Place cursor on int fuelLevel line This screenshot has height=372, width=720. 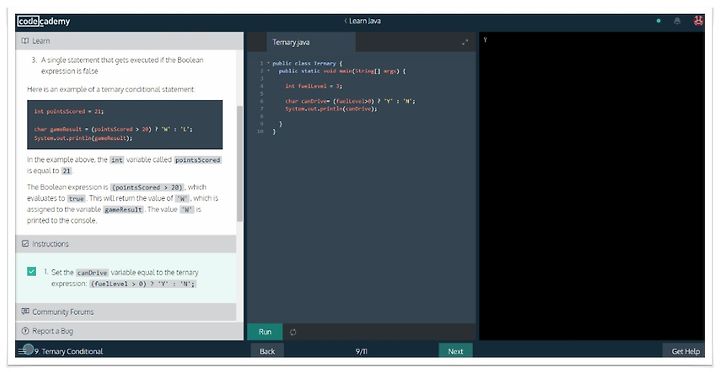tap(314, 86)
